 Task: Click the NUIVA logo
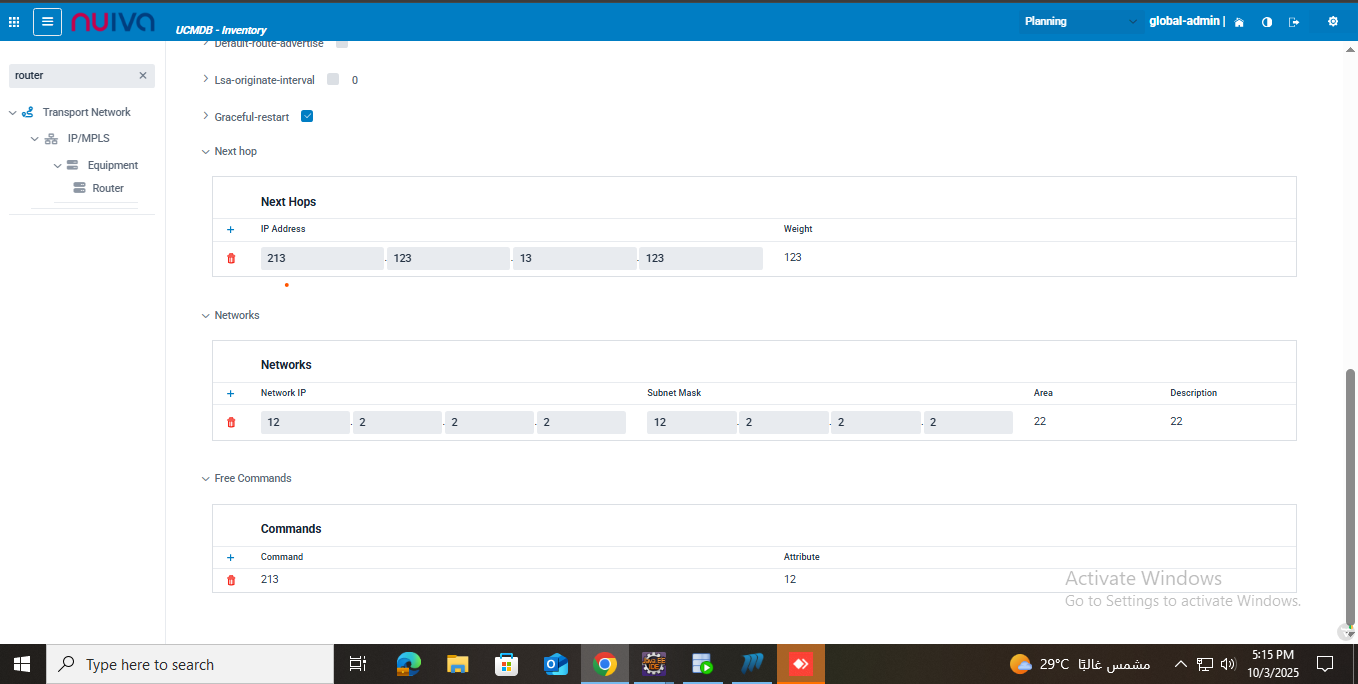(113, 21)
